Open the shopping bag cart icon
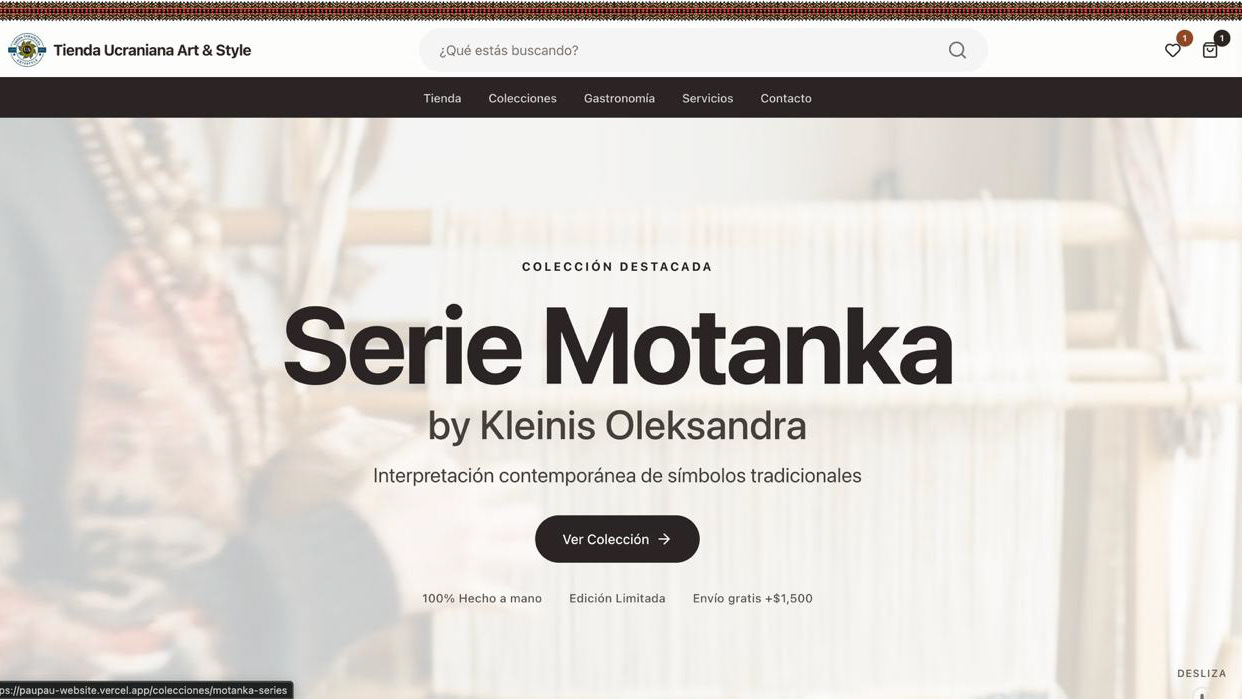 pyautogui.click(x=1210, y=51)
